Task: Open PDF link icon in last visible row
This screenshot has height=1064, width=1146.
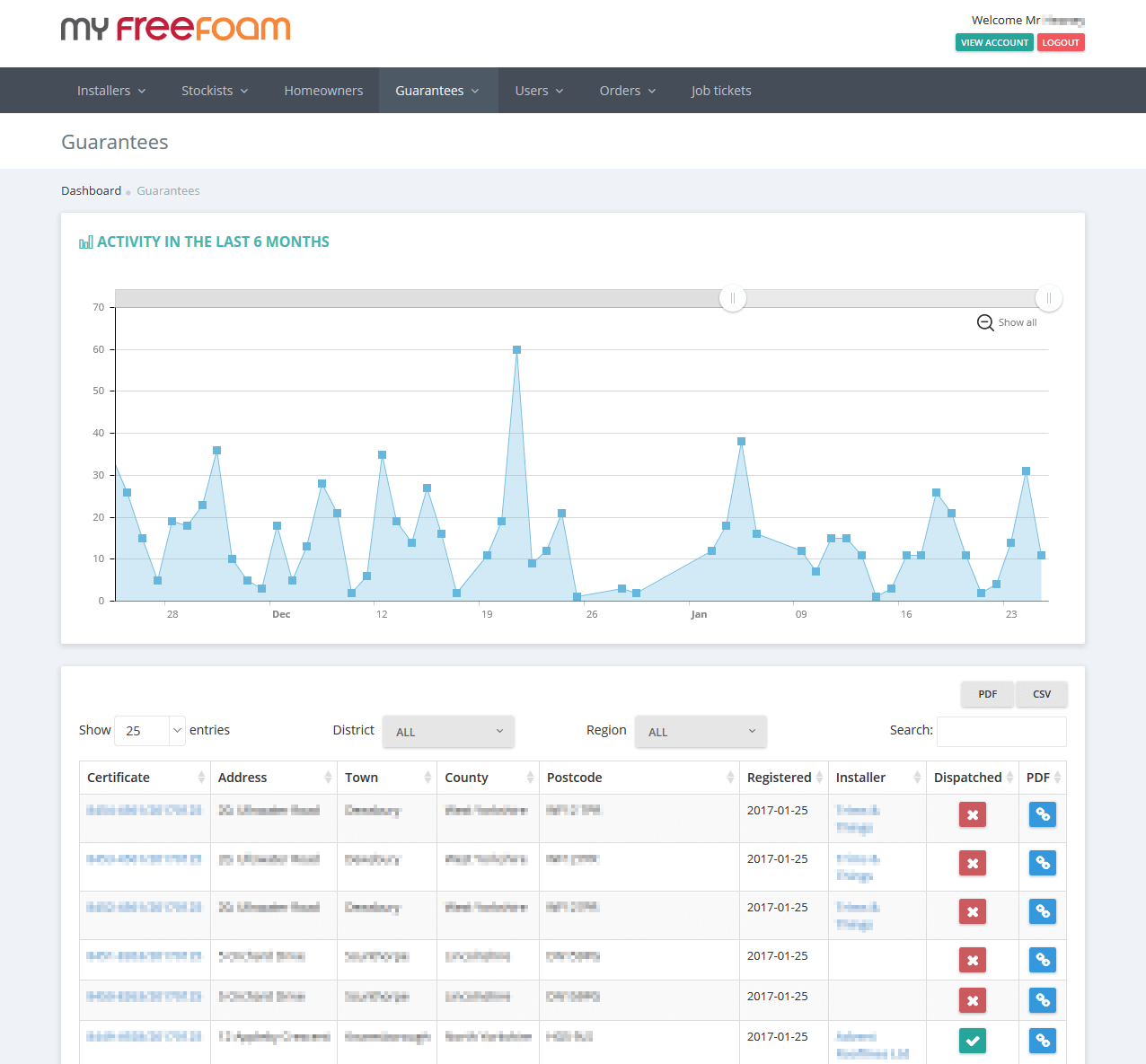Action: point(1042,1041)
